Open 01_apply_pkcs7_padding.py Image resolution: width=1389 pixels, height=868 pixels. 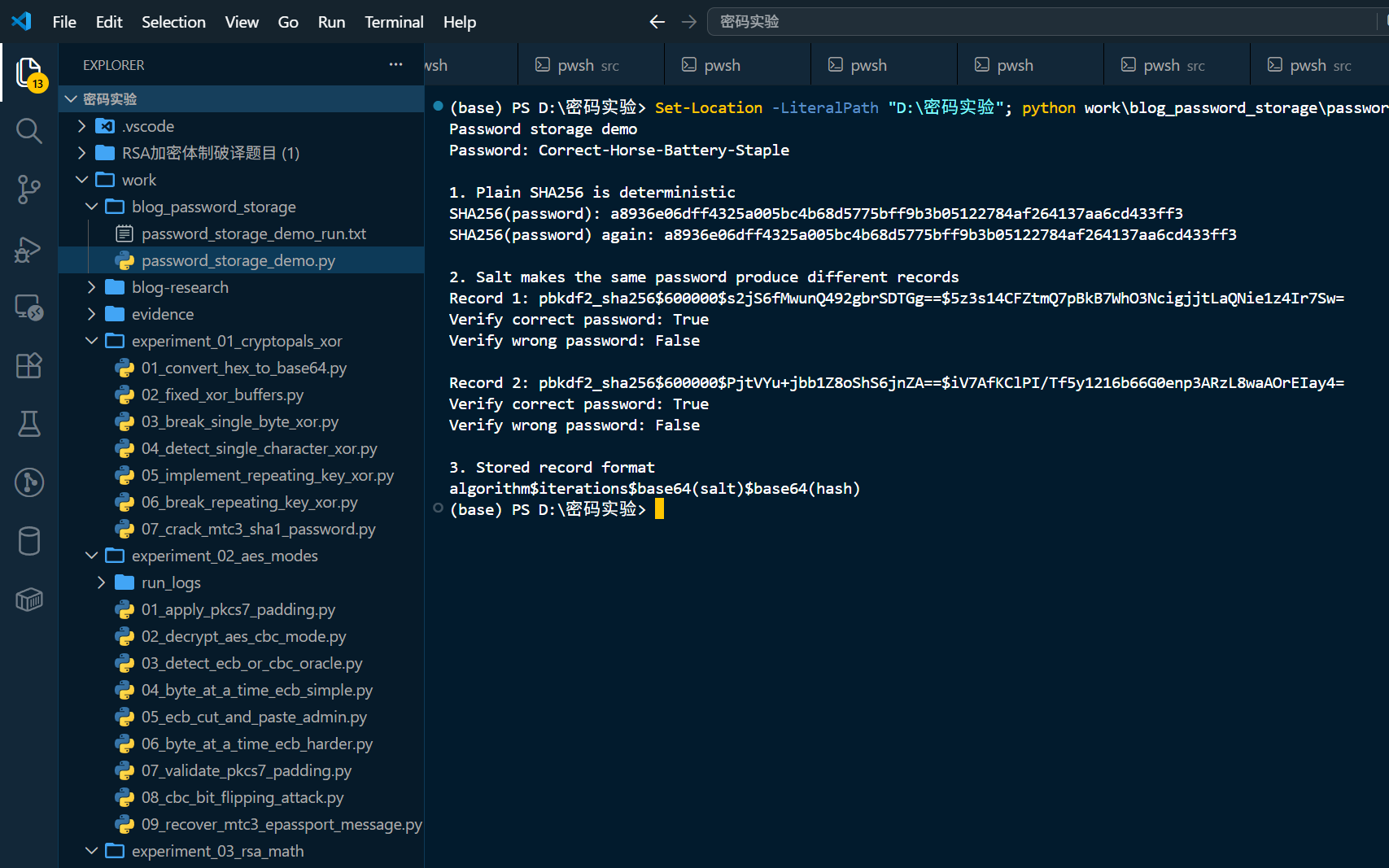[242, 609]
